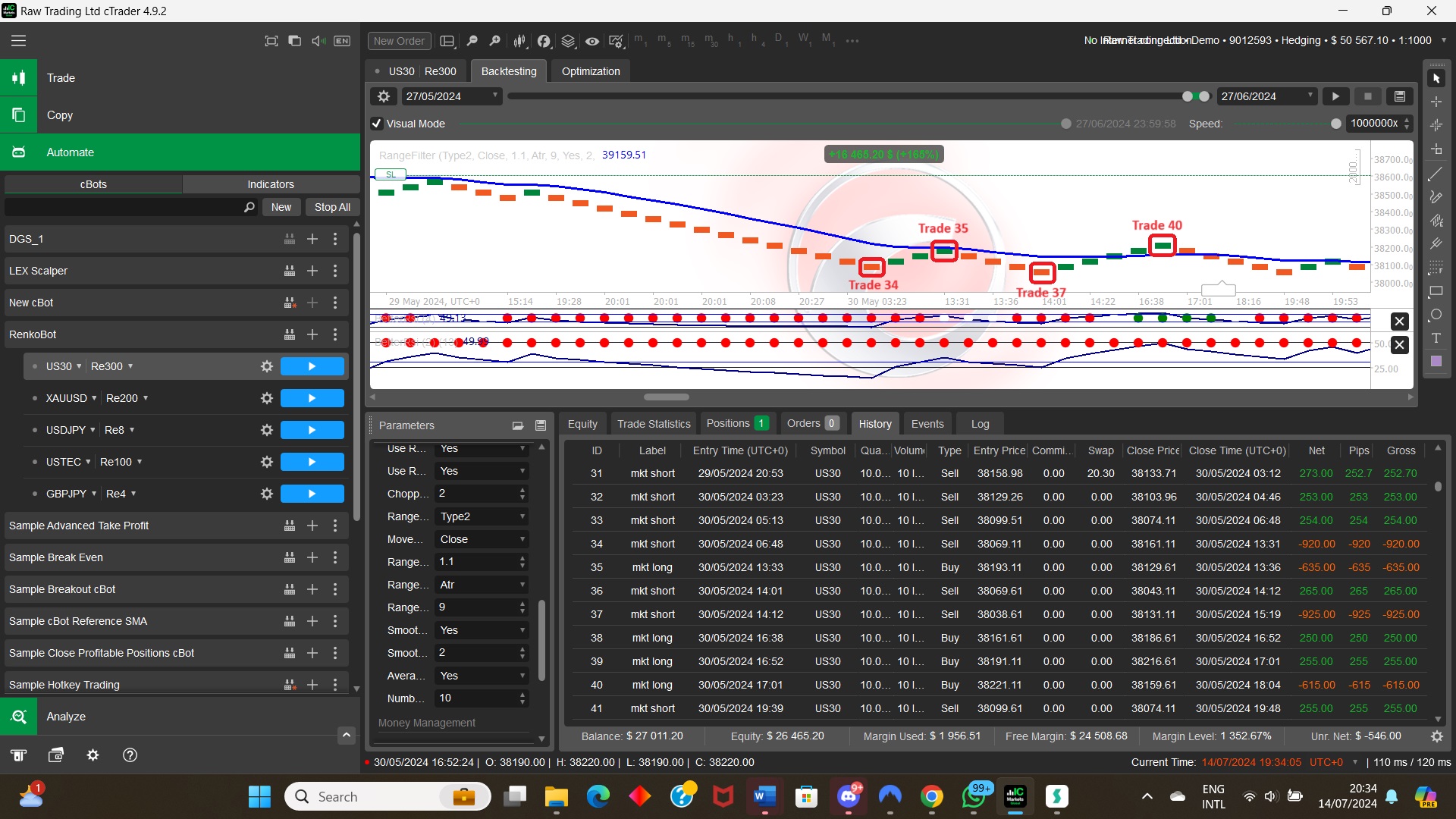The width and height of the screenshot is (1456, 819).
Task: Open the chart layers icon
Action: 568,41
